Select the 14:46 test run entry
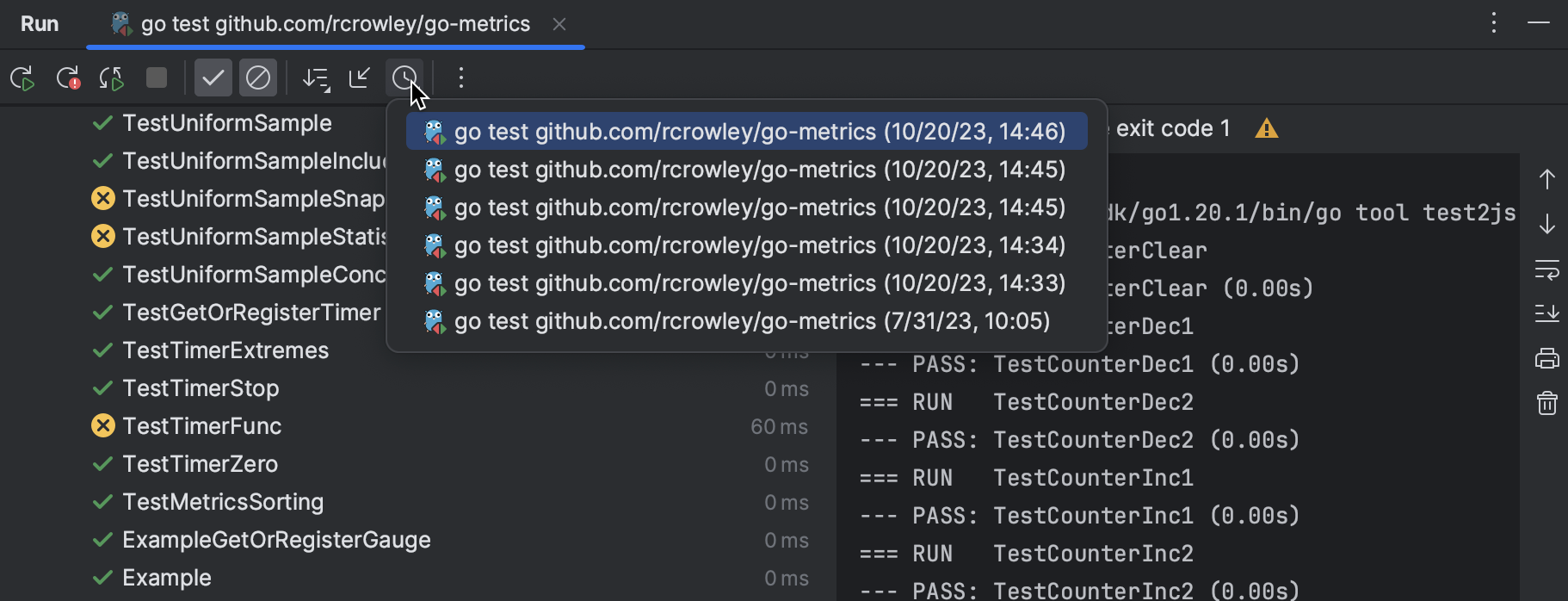Image resolution: width=1568 pixels, height=601 pixels. pyautogui.click(x=746, y=132)
